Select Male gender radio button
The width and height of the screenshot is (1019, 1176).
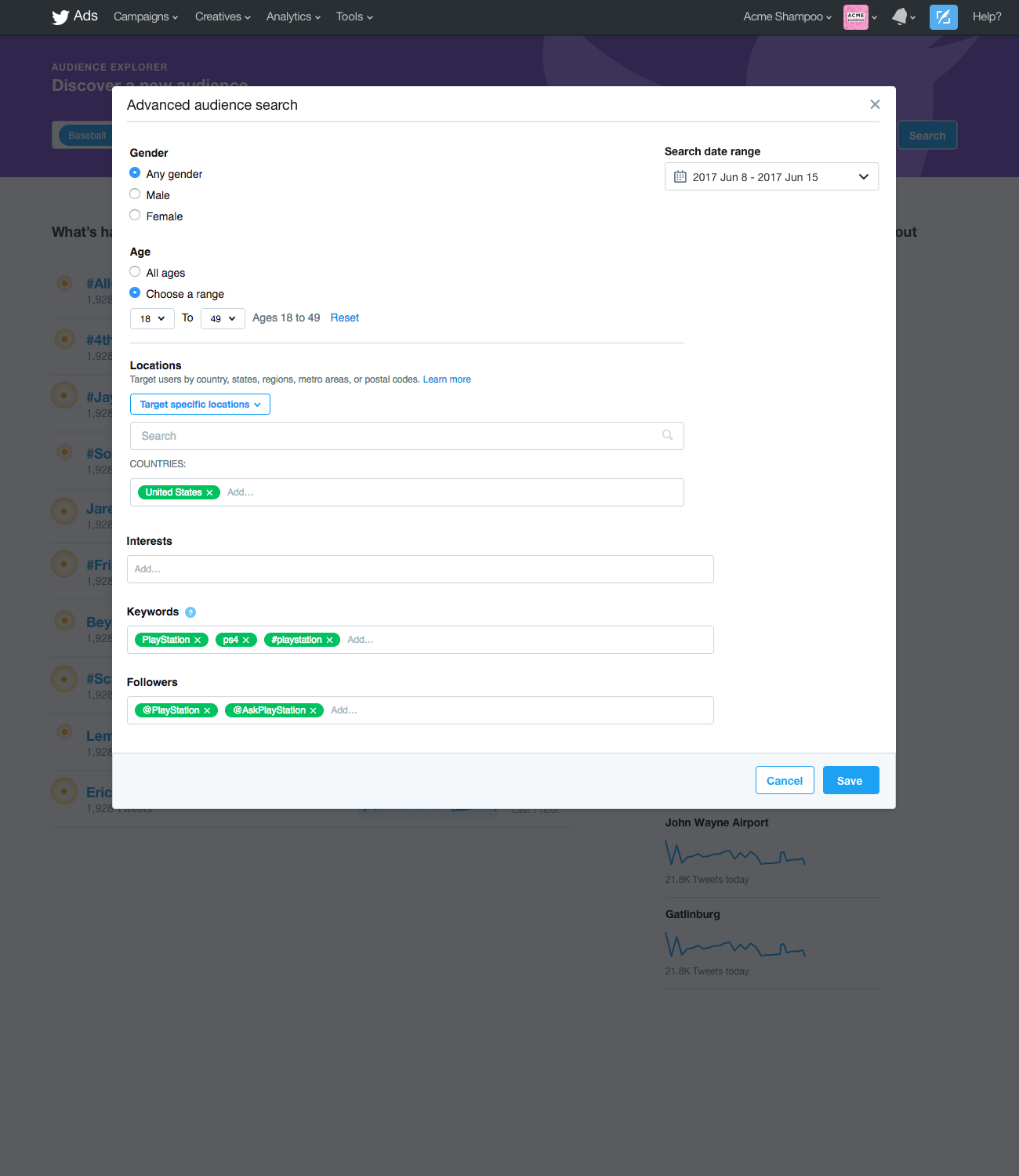(x=135, y=194)
